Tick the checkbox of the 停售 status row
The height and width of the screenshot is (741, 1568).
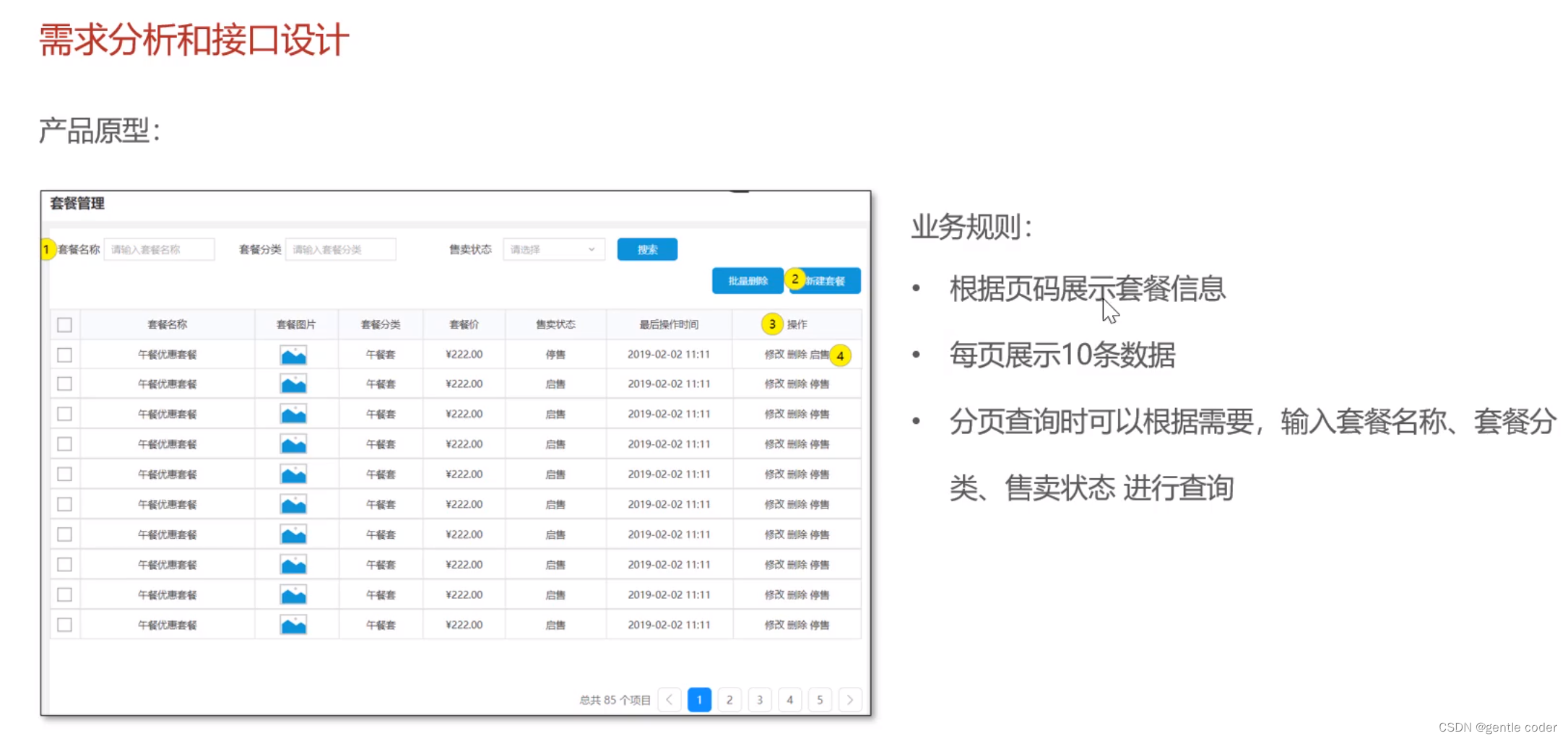(65, 355)
